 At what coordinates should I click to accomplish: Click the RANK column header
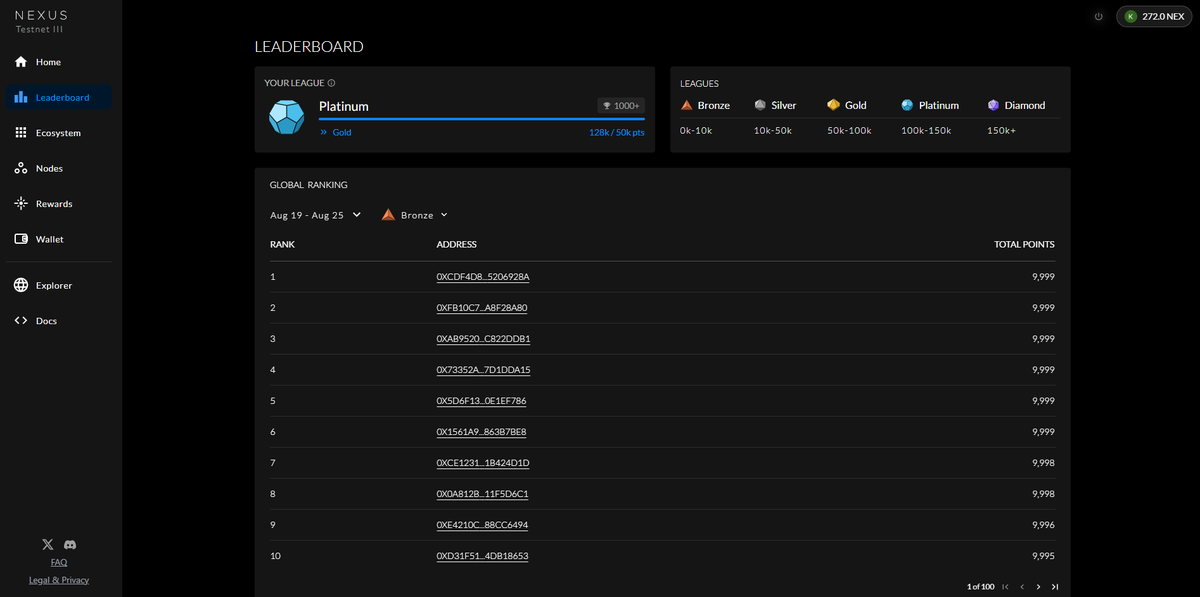point(282,244)
